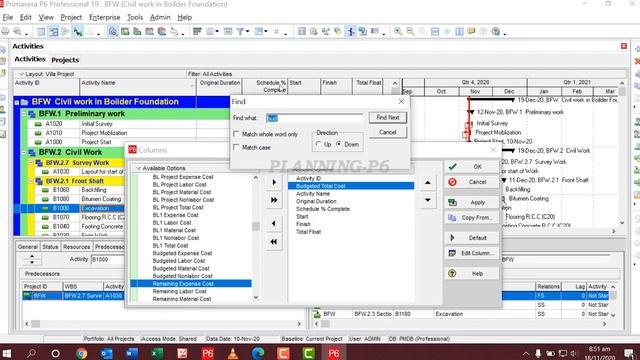Viewport: 640px width, 360px height.
Task: Click the Zoom Out magnifier icon
Action: (410, 31)
